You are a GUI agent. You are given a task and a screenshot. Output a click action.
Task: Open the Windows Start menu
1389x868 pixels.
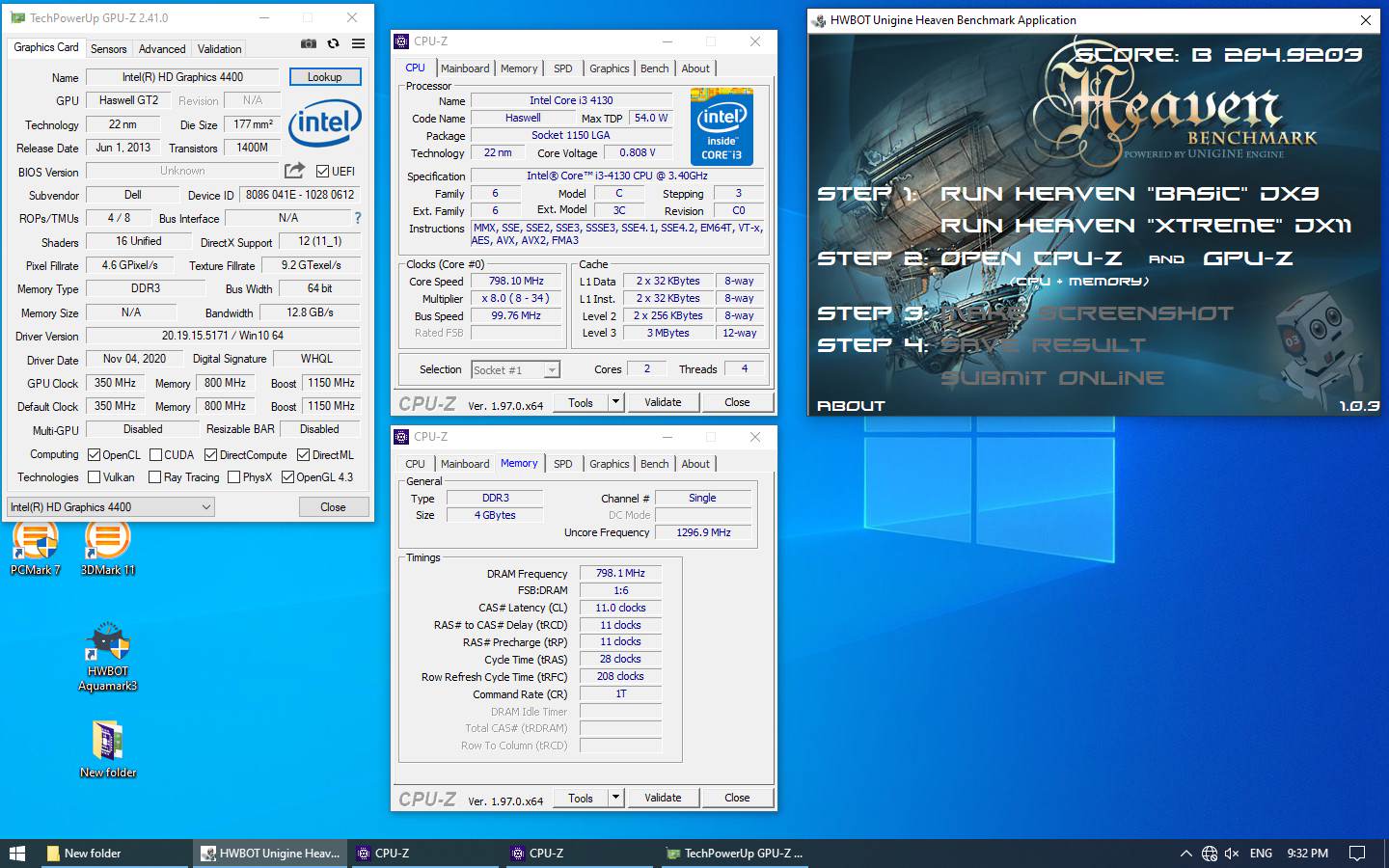click(x=16, y=854)
